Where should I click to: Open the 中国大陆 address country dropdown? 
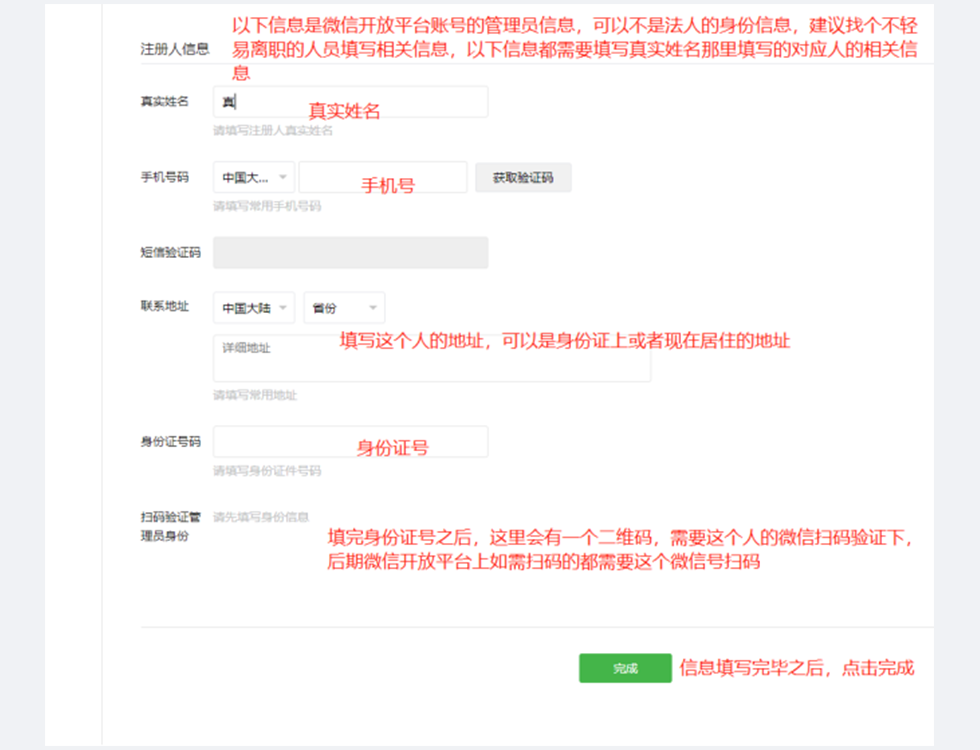[x=254, y=308]
